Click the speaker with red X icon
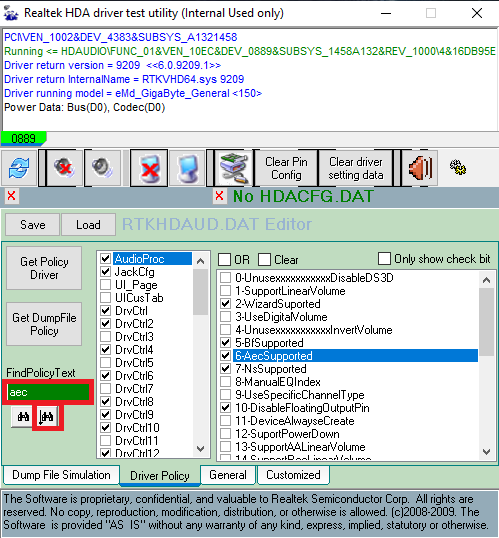 click(x=64, y=168)
